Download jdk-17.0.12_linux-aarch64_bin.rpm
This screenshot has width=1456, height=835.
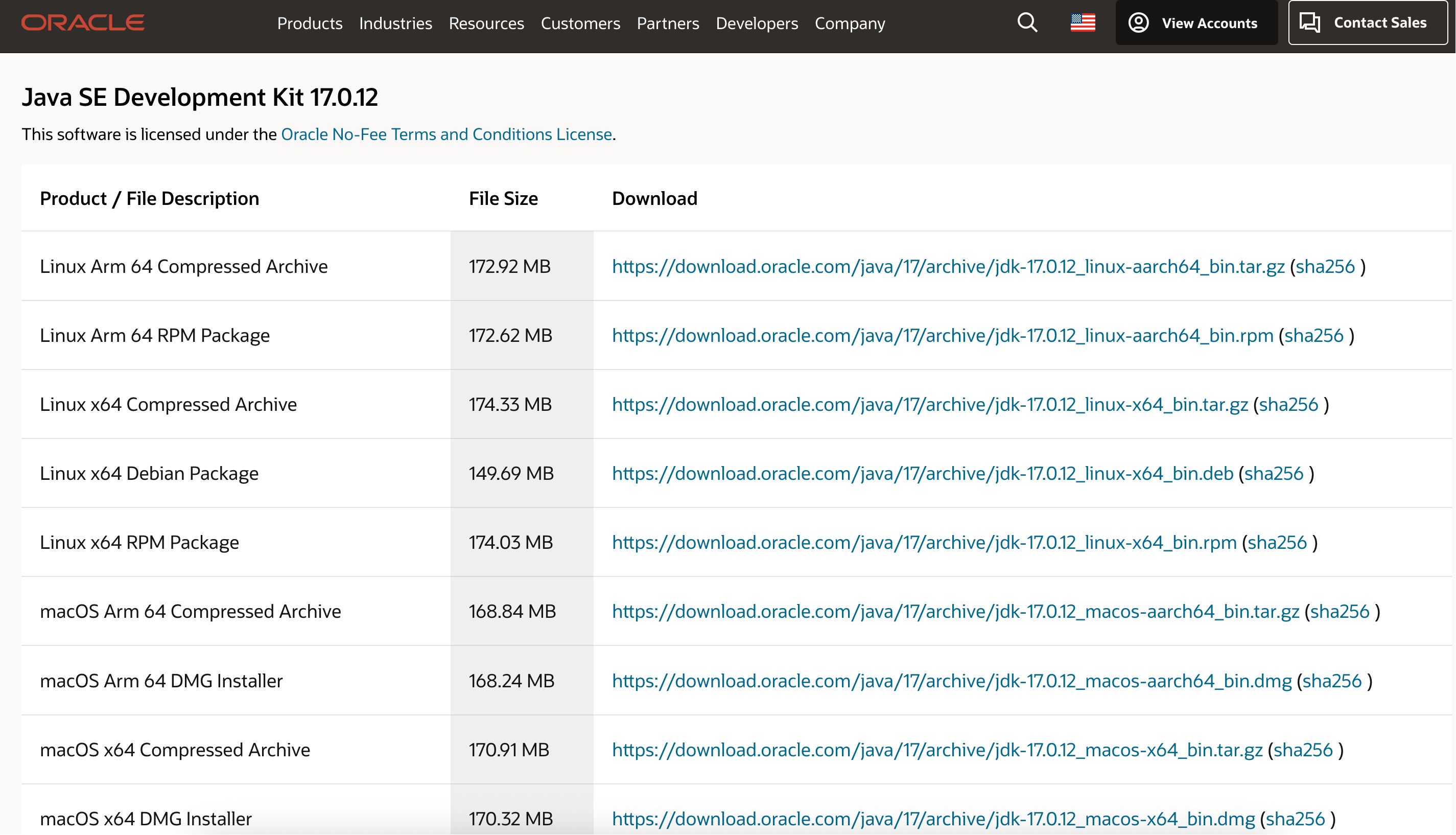pyautogui.click(x=943, y=335)
